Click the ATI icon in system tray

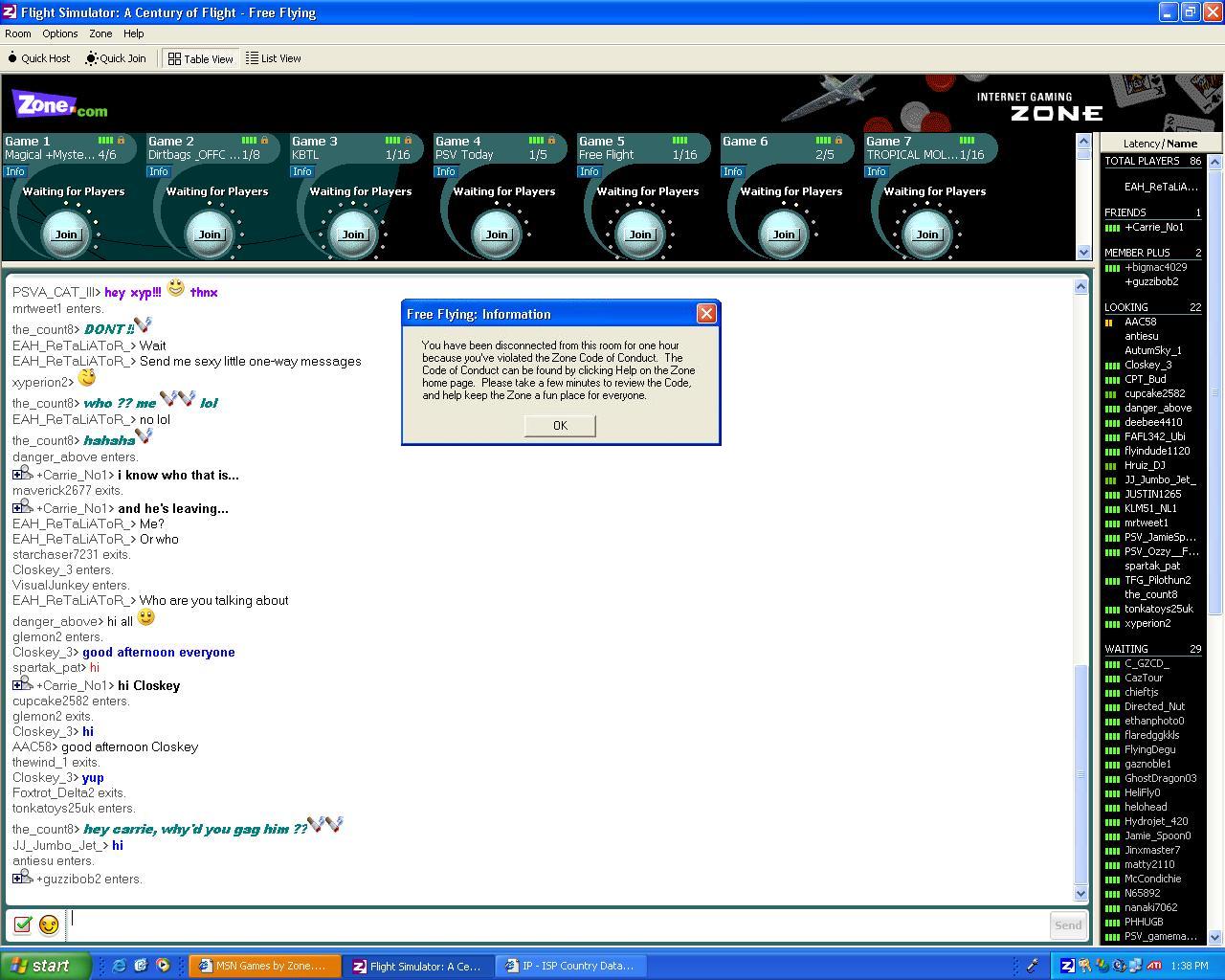pyautogui.click(x=1154, y=966)
